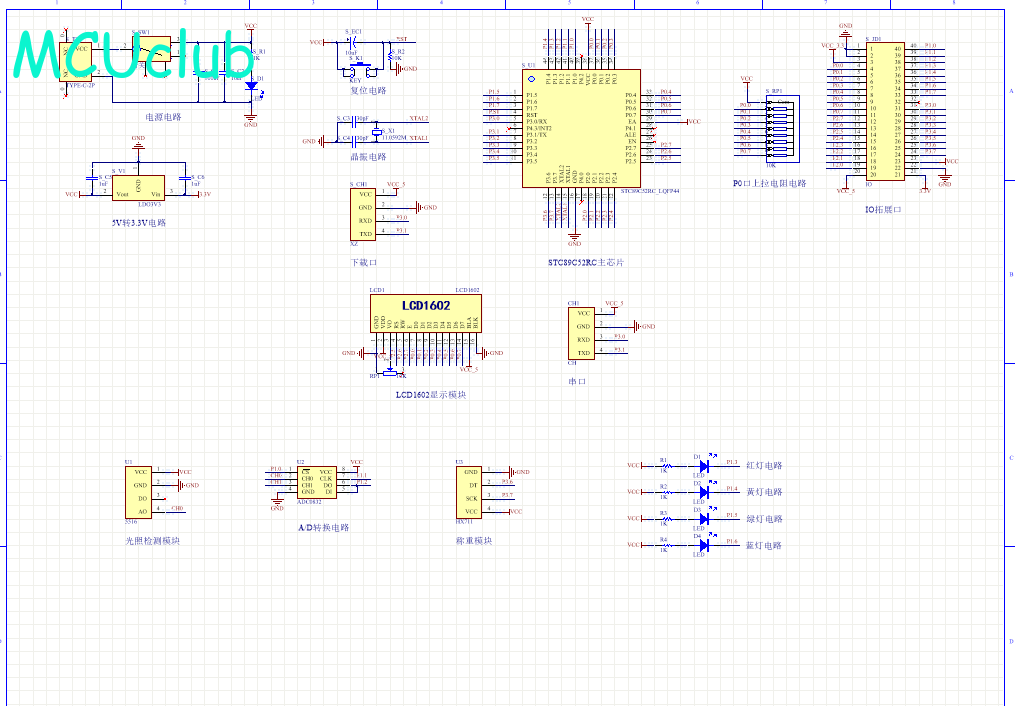Click the STC89C52RC main chip symbol

[581, 129]
